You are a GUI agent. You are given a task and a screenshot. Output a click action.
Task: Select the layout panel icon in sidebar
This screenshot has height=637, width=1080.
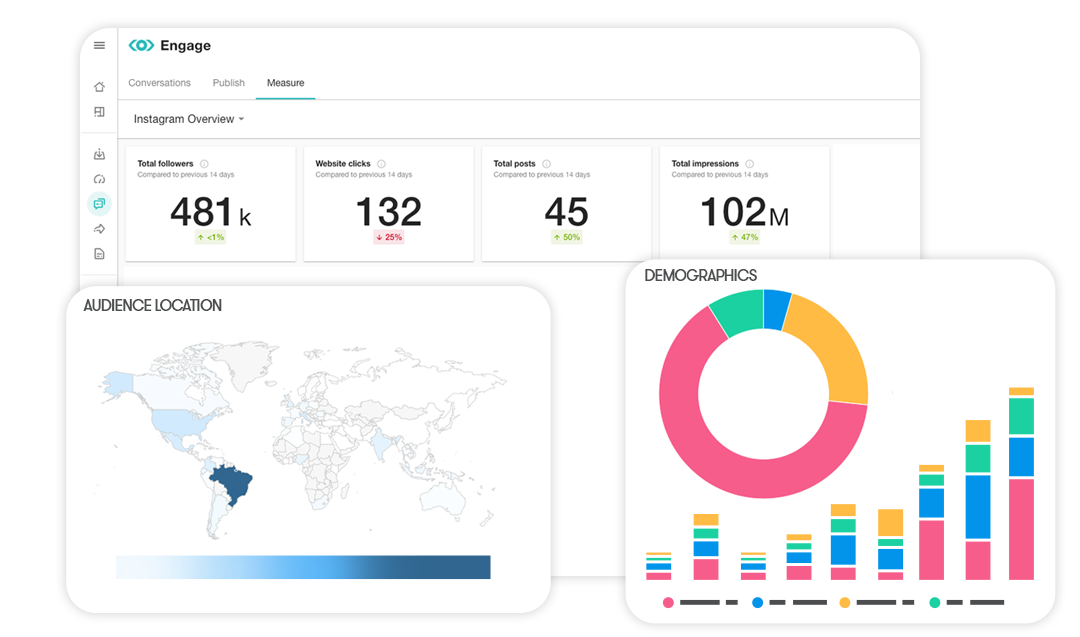[x=98, y=110]
